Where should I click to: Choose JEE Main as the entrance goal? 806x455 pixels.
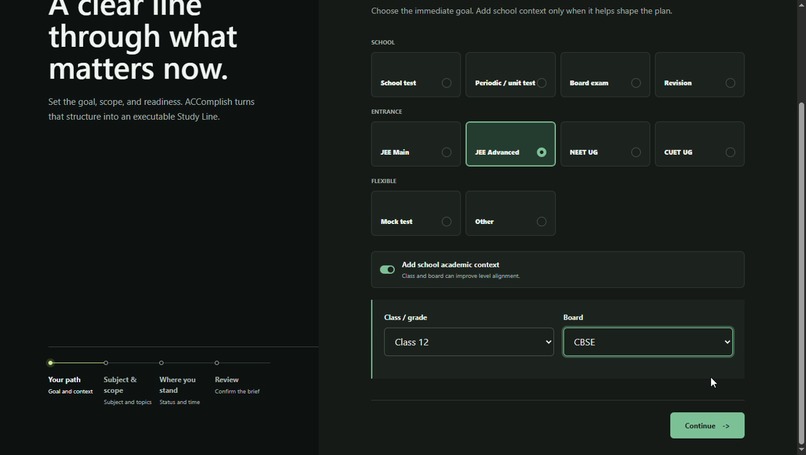415,144
